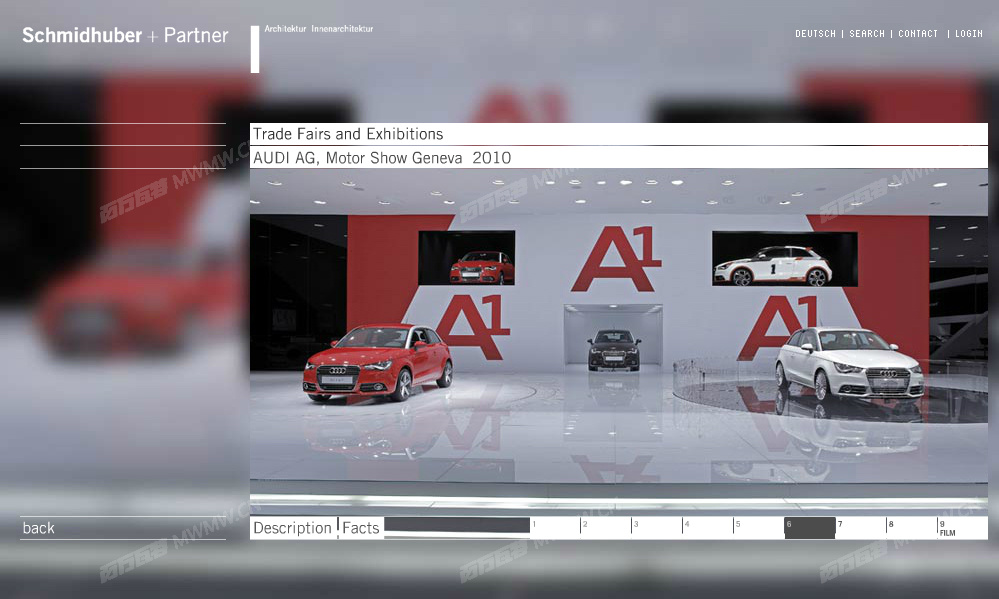999x599 pixels.
Task: Click the main Audi A1 exhibition photo
Action: (619, 341)
